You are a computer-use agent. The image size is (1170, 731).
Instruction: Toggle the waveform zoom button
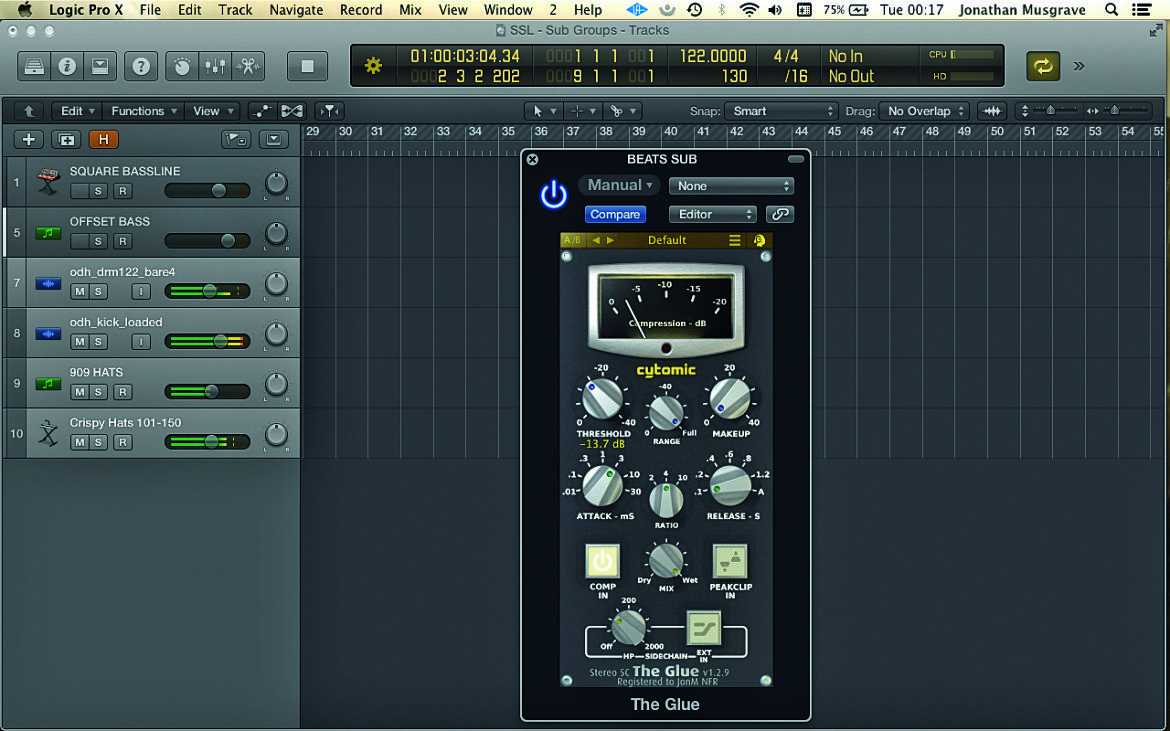[x=992, y=111]
